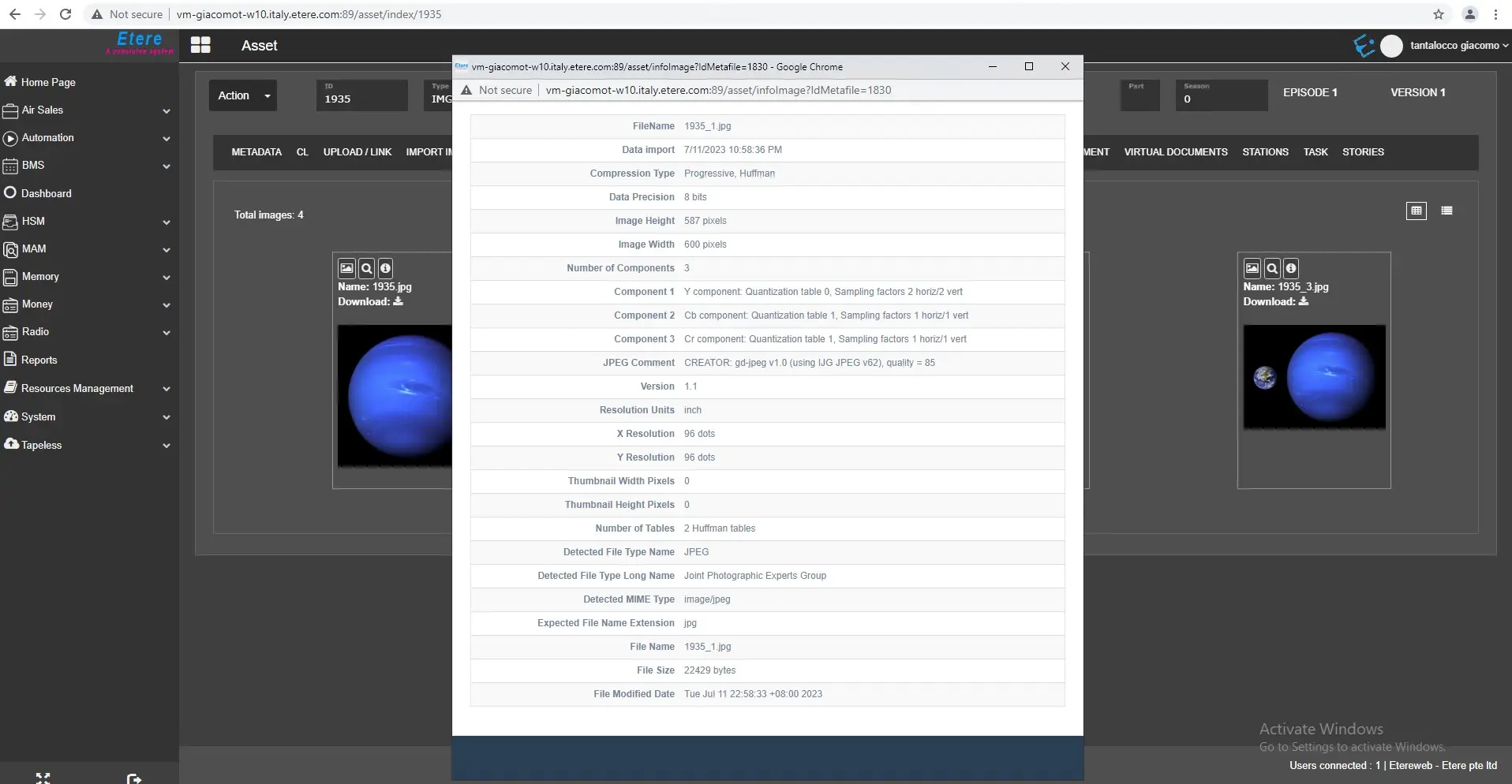This screenshot has width=1512, height=784.
Task: Click the 1935_3.jpg Neptune thumbnail
Action: 1314,377
